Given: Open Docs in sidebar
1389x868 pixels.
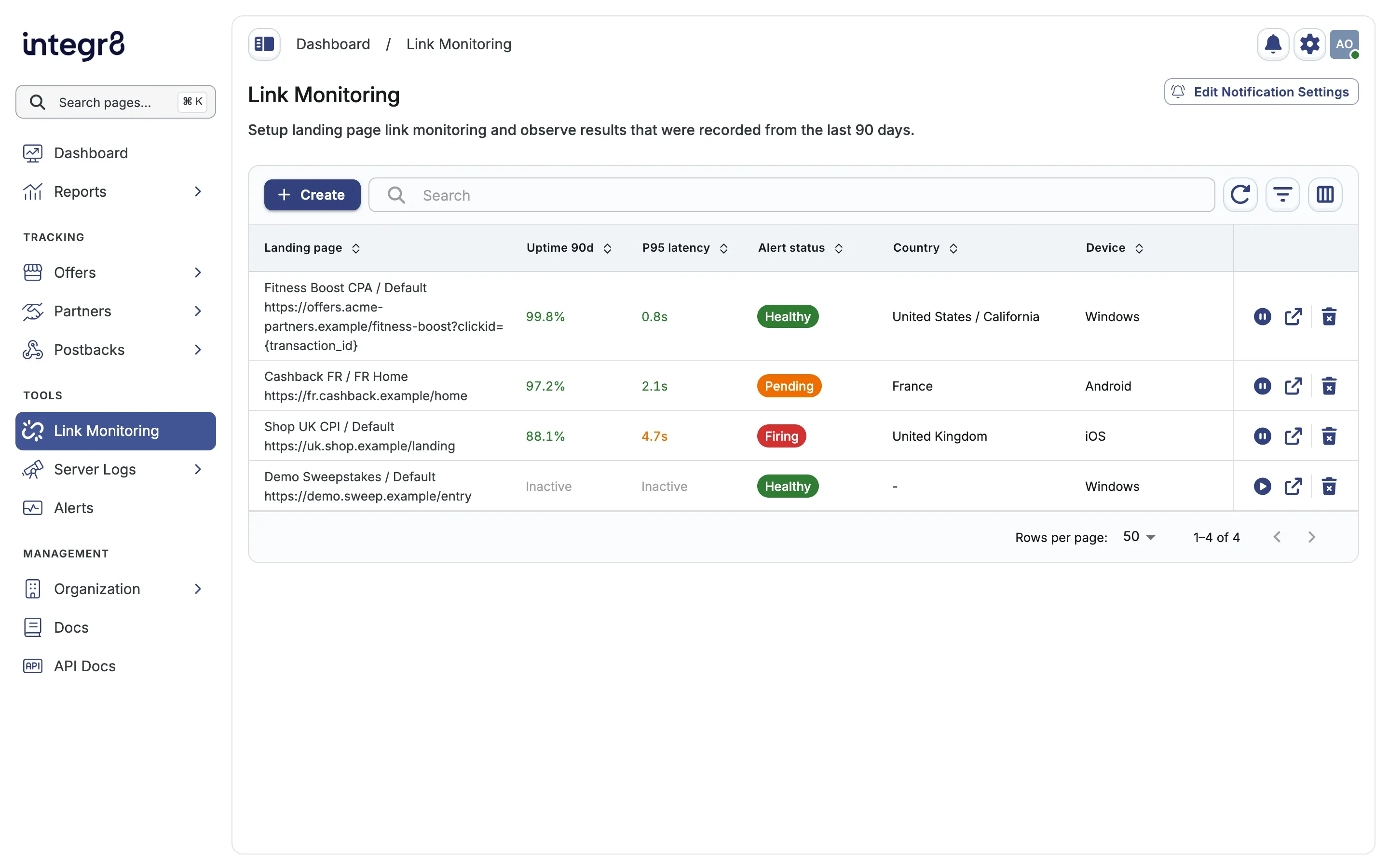Looking at the screenshot, I should click(115, 627).
